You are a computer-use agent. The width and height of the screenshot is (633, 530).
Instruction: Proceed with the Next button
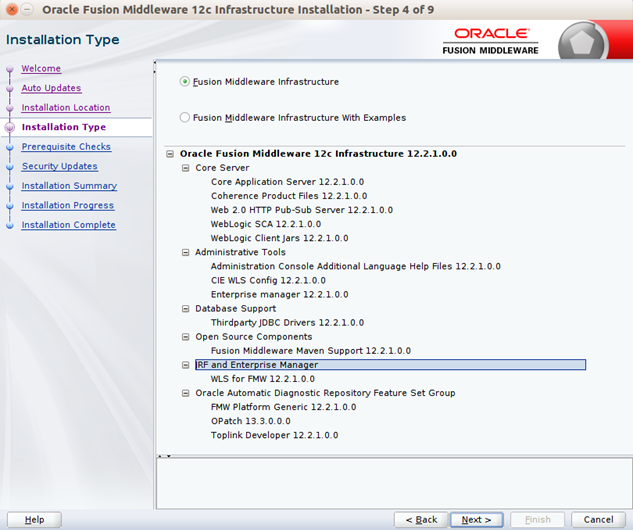[x=476, y=520]
